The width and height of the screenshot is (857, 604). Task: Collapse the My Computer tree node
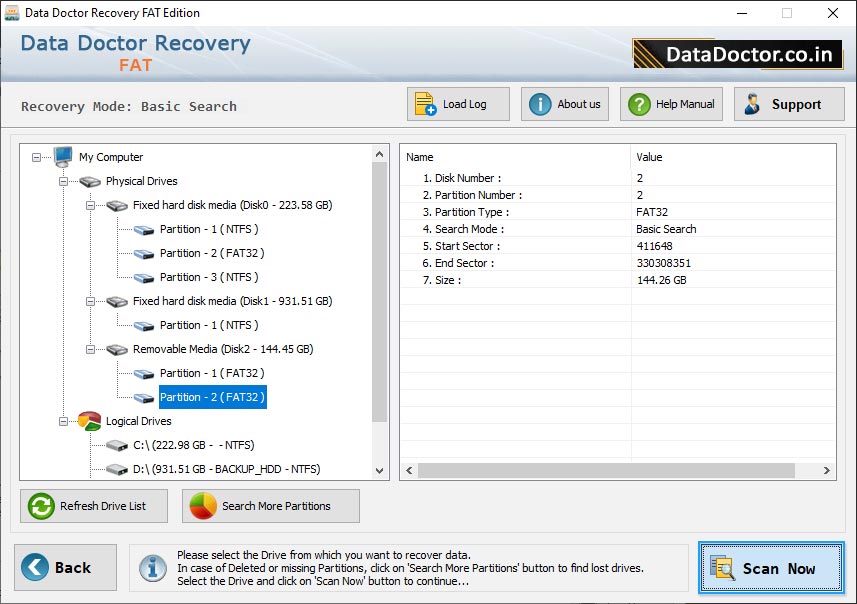37,157
